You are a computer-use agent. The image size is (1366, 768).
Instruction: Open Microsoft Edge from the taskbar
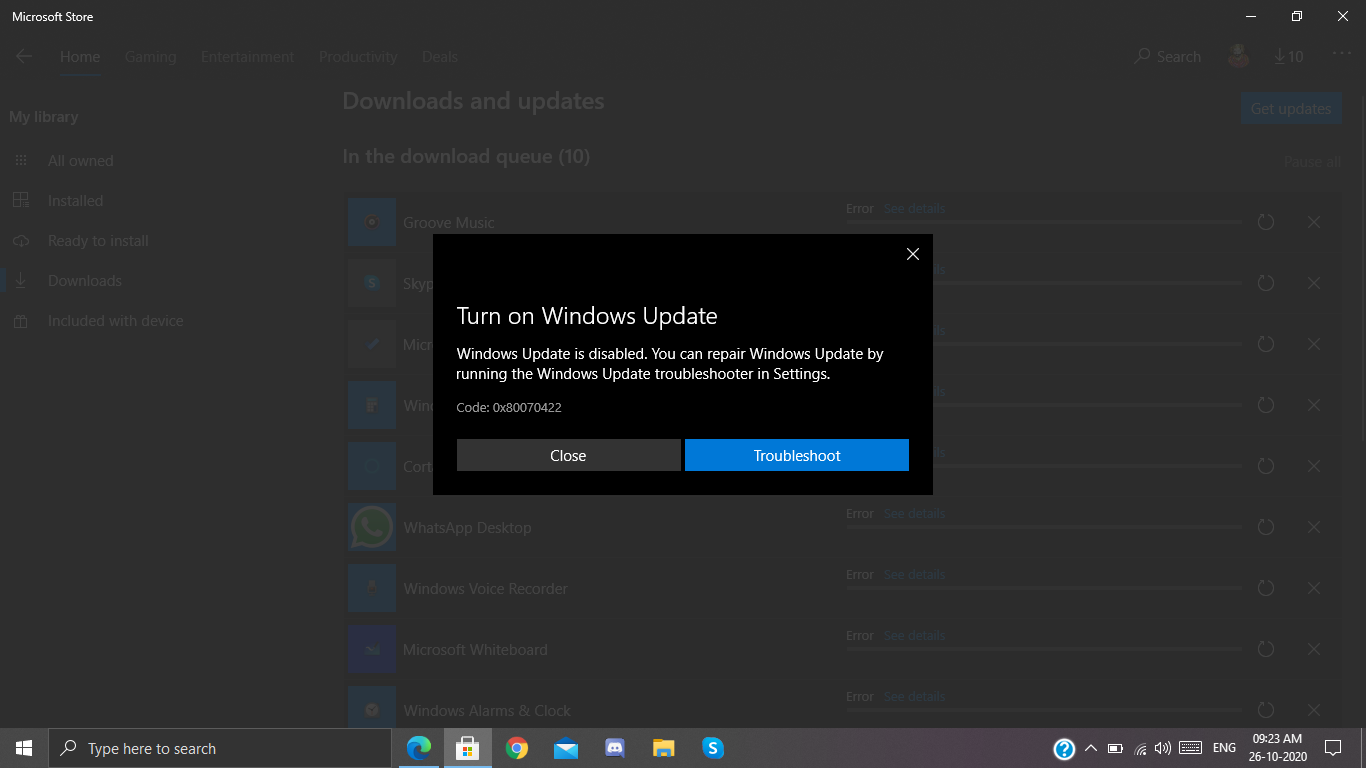419,748
